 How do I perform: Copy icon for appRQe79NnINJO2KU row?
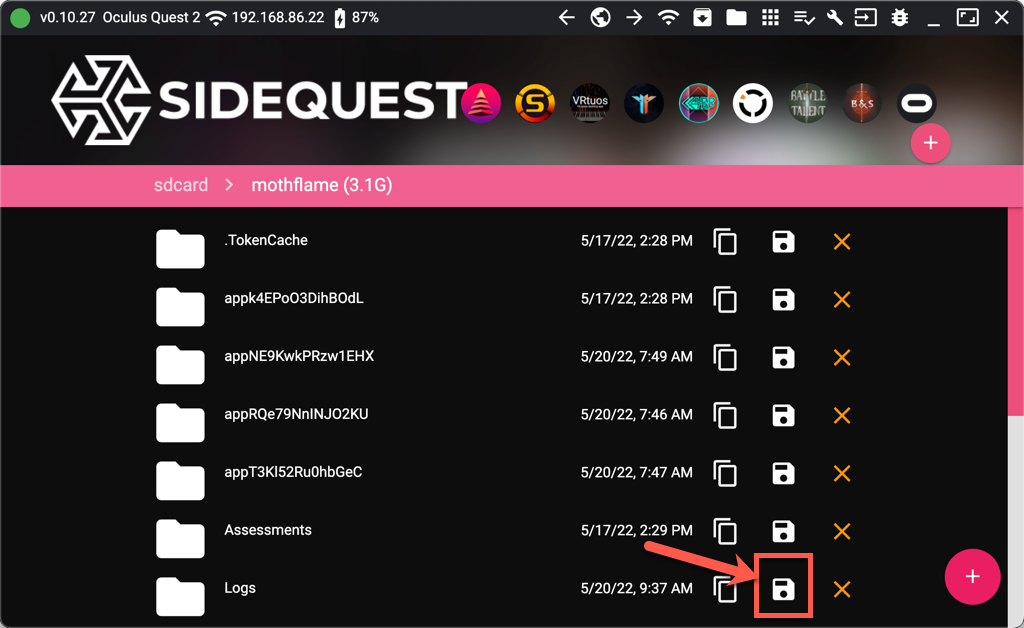click(x=725, y=415)
